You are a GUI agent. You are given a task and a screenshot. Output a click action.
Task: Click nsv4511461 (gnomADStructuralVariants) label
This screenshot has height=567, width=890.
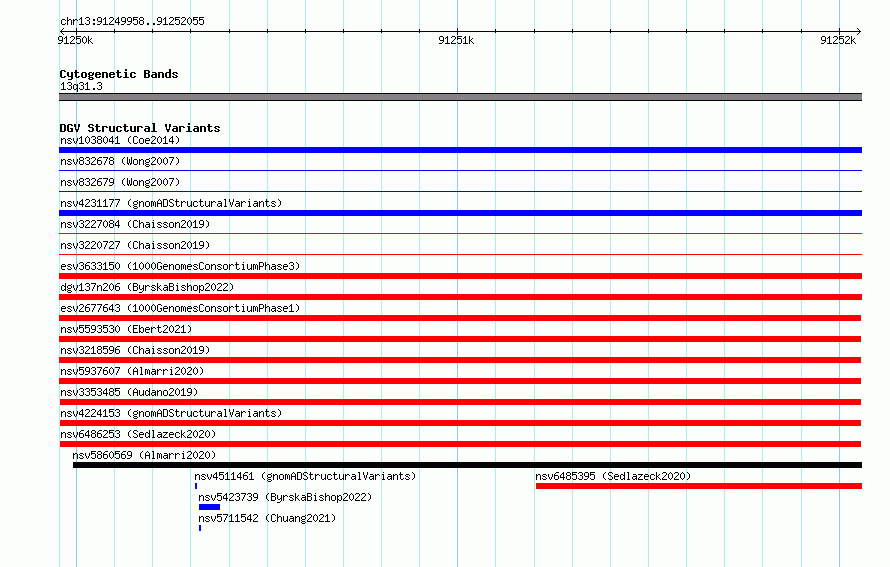point(305,476)
